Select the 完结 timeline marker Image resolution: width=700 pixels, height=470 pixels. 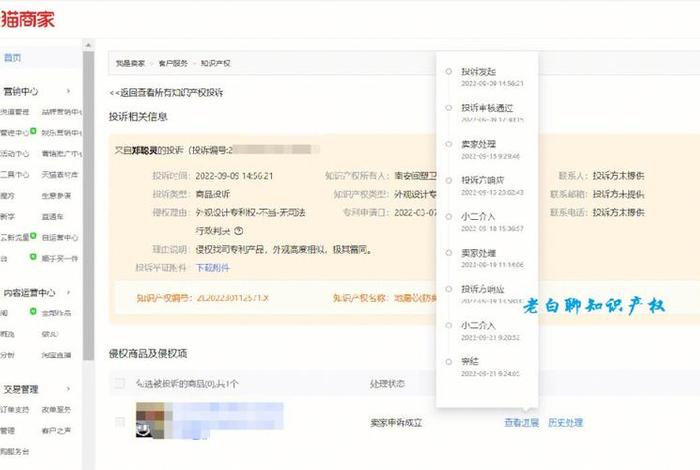click(x=449, y=362)
